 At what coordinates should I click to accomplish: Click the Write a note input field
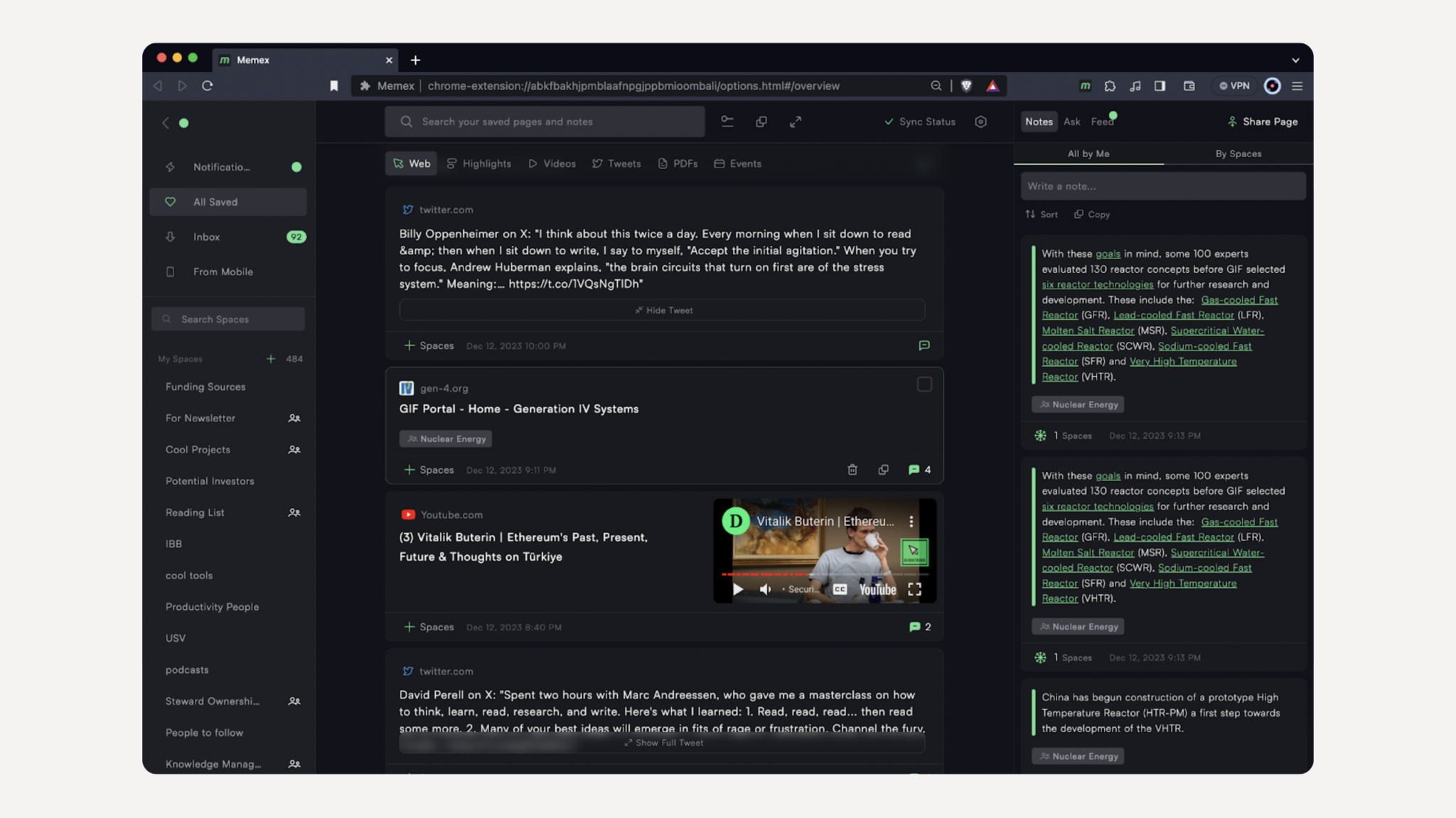[1162, 185]
